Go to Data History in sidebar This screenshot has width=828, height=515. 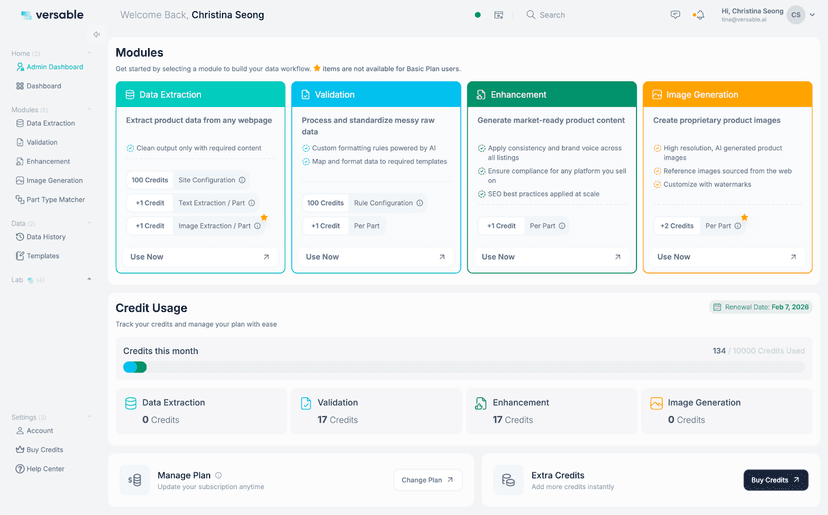coord(41,237)
